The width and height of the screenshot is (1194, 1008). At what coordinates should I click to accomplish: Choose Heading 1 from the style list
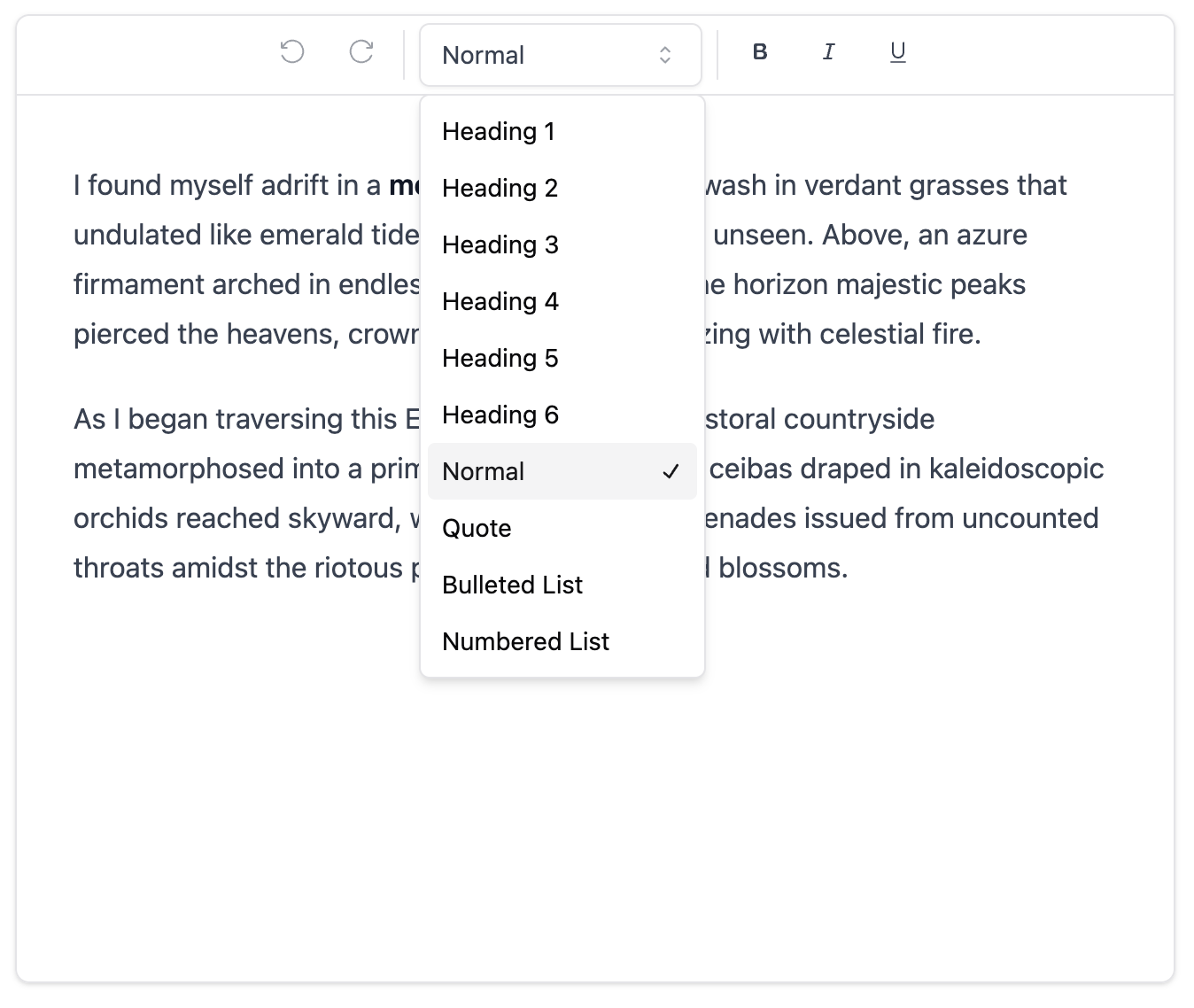click(x=498, y=131)
